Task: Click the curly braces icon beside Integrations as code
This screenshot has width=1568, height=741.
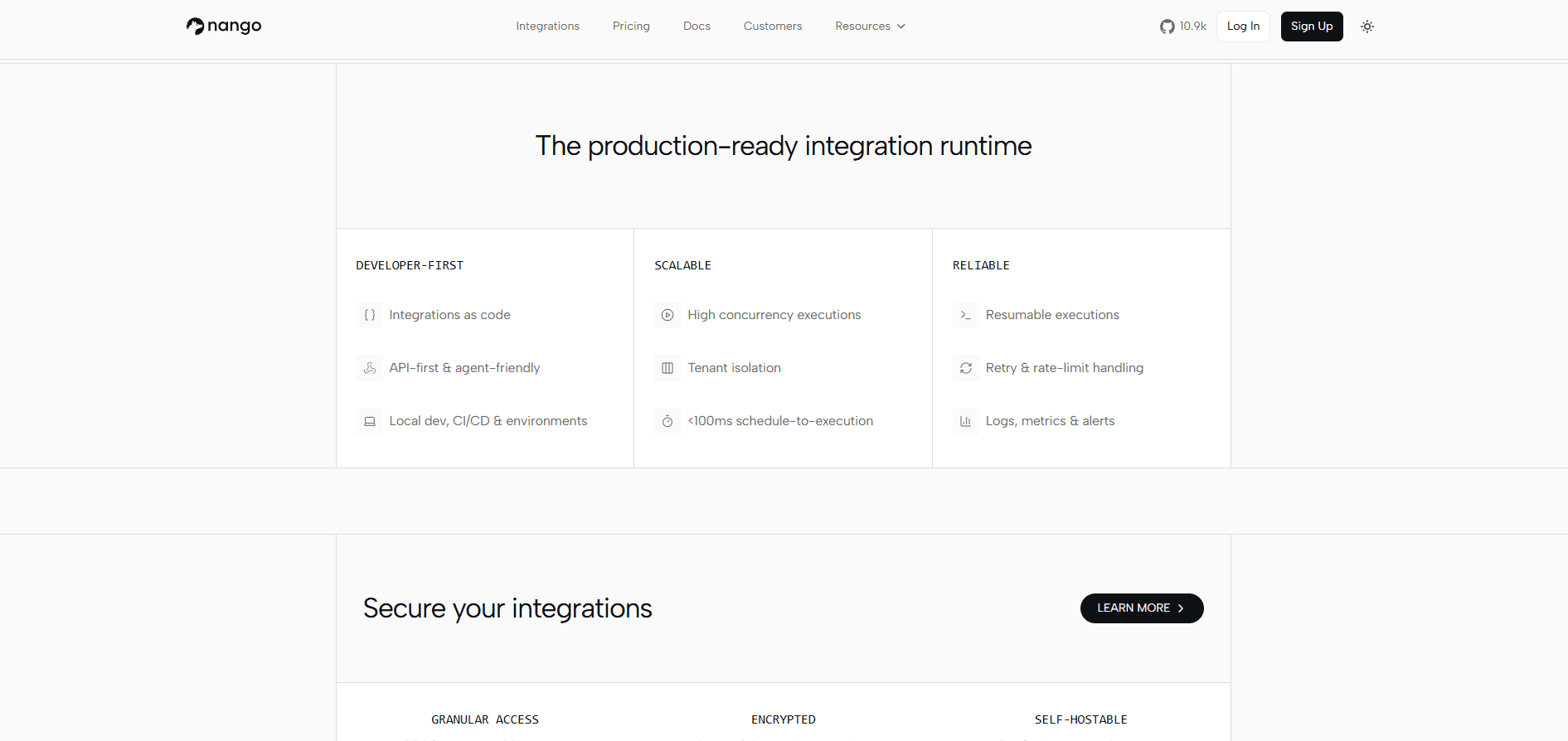Action: click(370, 315)
